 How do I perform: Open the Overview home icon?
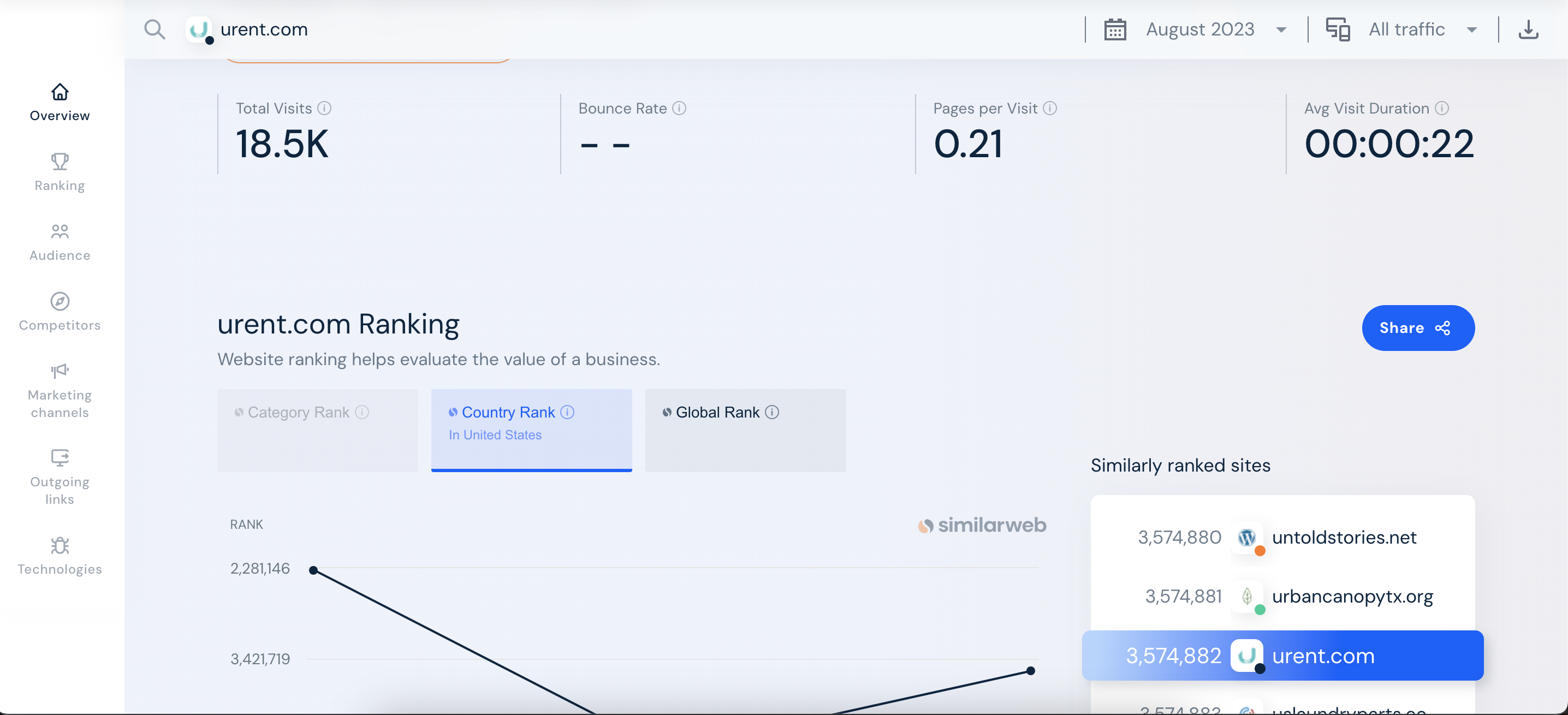60,92
